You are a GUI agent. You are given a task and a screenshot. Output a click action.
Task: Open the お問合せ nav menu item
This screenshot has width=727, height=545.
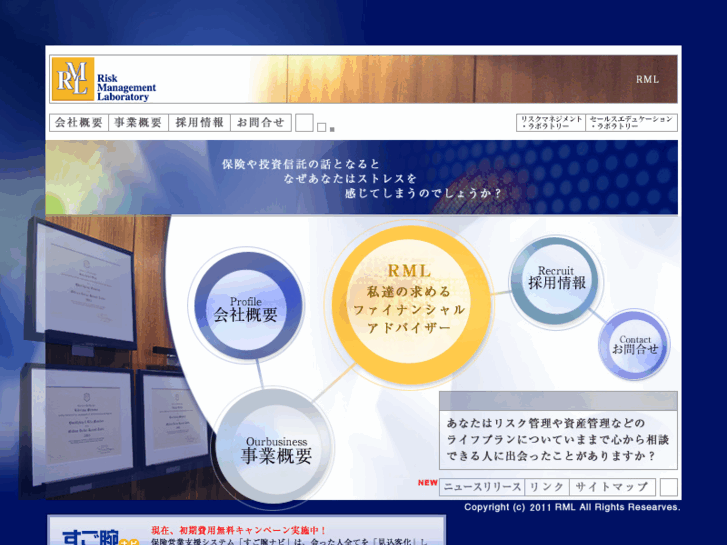[x=261, y=123]
